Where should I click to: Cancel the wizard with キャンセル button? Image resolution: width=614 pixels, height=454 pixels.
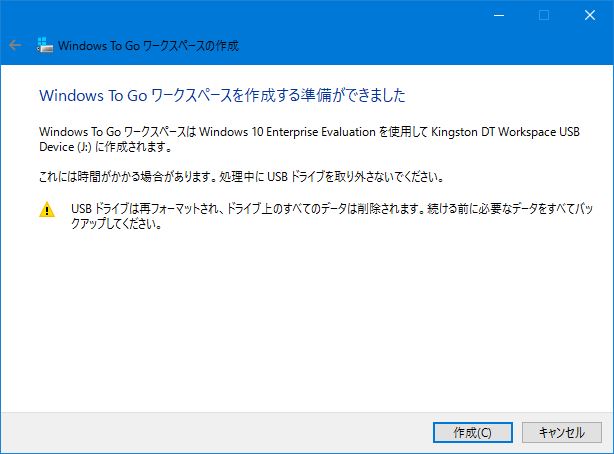click(x=562, y=432)
